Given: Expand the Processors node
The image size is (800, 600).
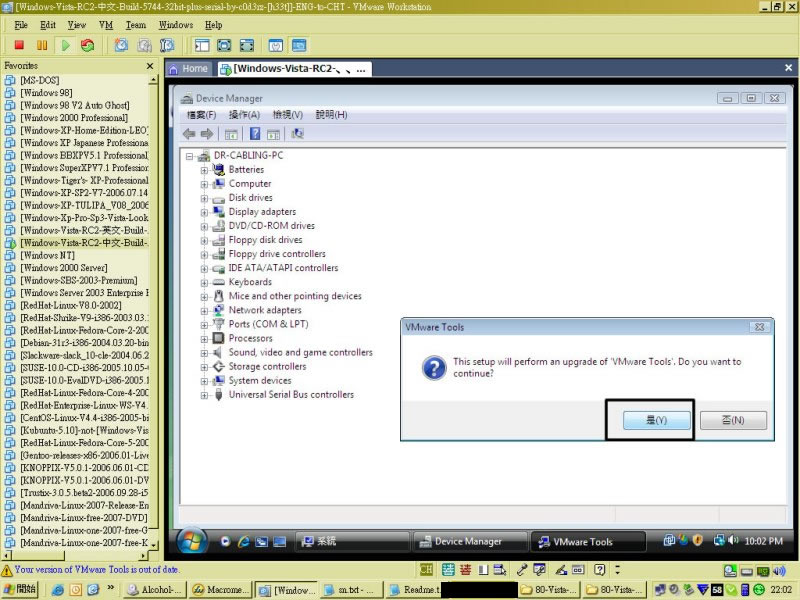Looking at the screenshot, I should pos(204,339).
